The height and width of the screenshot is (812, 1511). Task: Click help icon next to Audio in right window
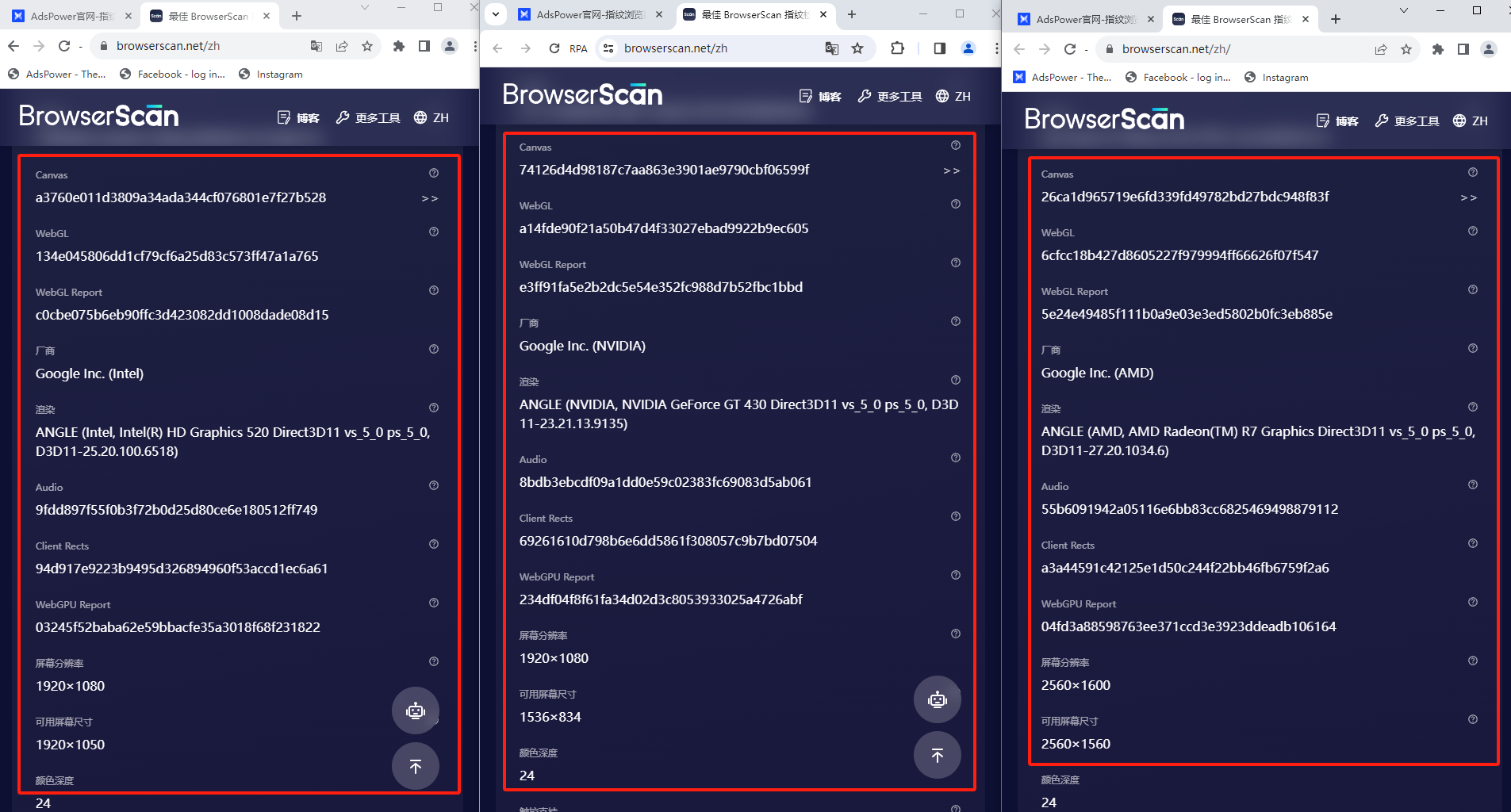1473,485
